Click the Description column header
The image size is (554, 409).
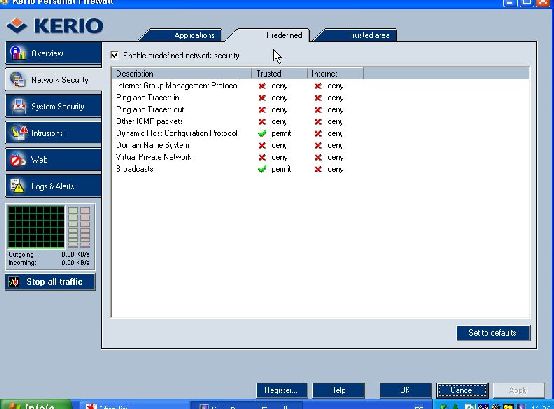pyautogui.click(x=182, y=73)
